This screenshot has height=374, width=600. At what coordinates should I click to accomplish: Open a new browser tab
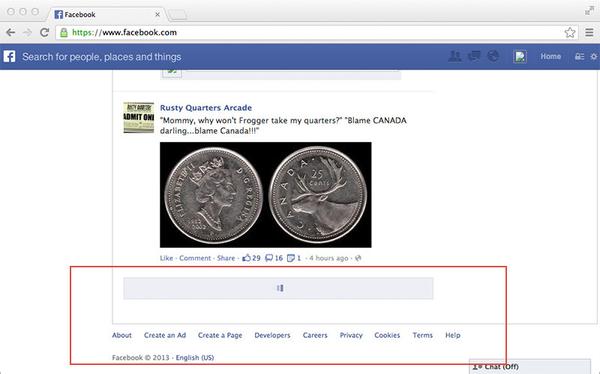pos(178,15)
